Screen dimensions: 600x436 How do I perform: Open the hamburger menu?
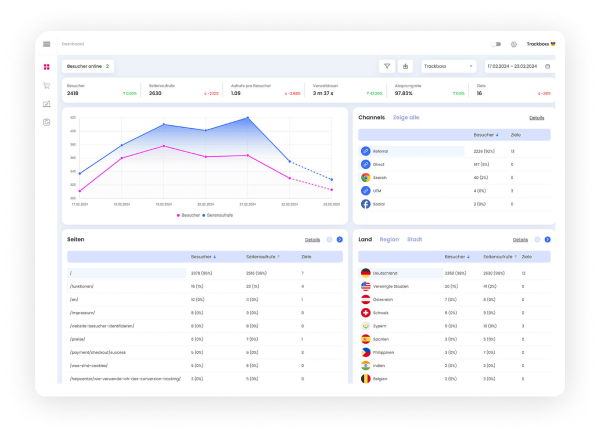46,44
